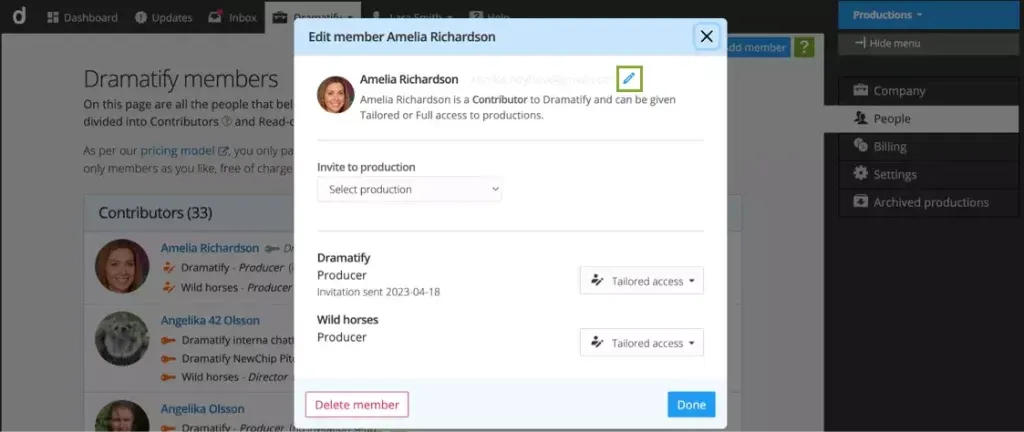
Task: Click Angelika 42 Olsson's avatar
Action: pyautogui.click(x=122, y=338)
